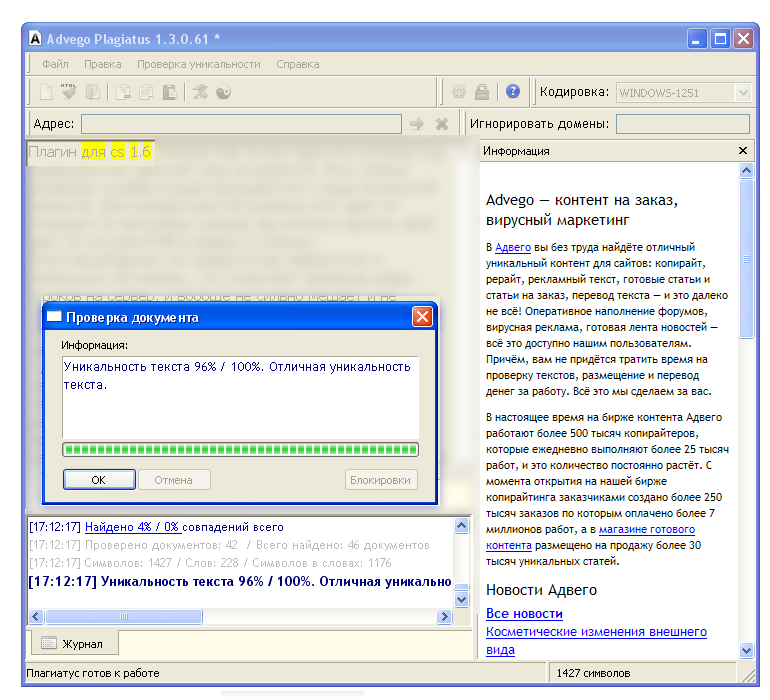Click the log scroll-down arrow

pos(462,599)
